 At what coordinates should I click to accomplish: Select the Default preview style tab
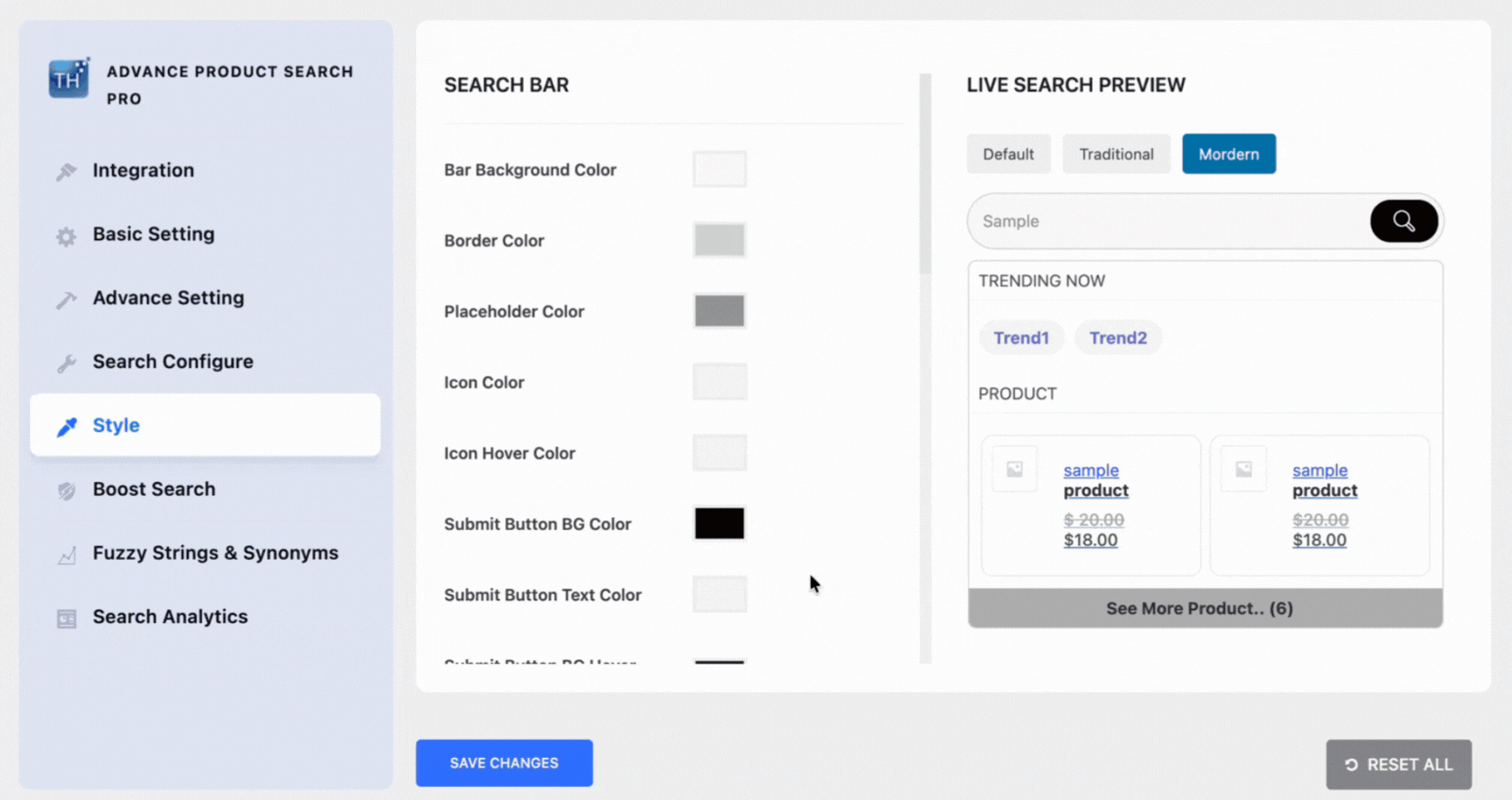click(1008, 154)
